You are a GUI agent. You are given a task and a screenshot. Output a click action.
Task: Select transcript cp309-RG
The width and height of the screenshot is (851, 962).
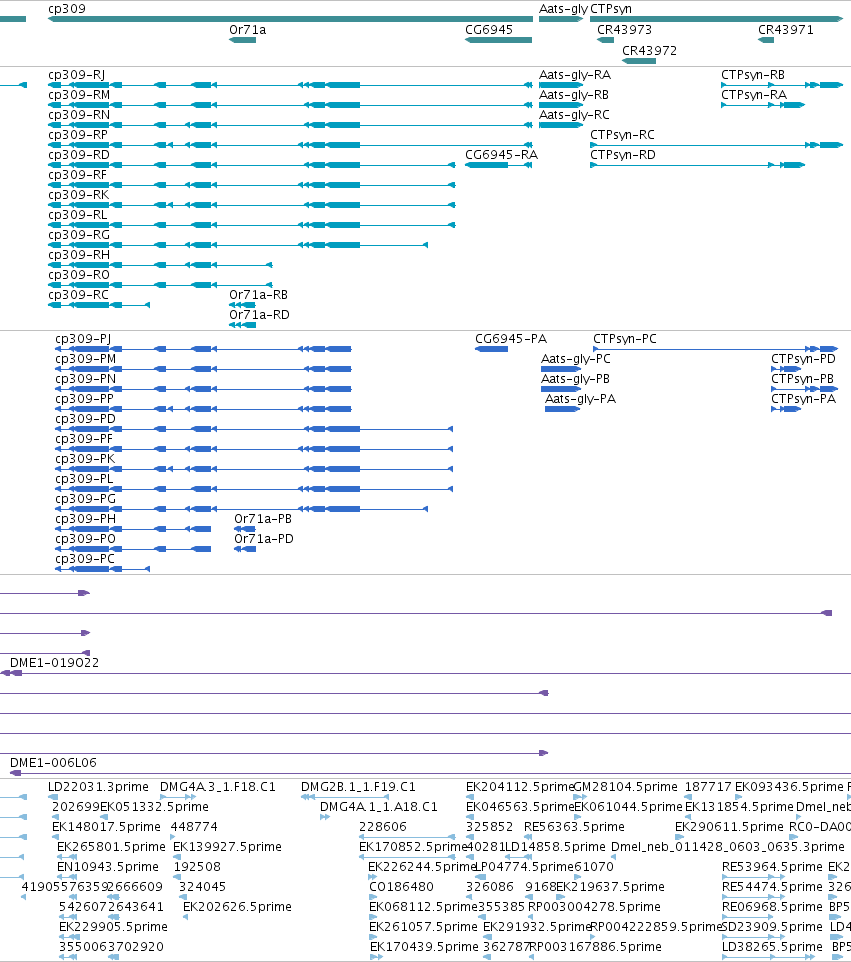click(x=79, y=235)
